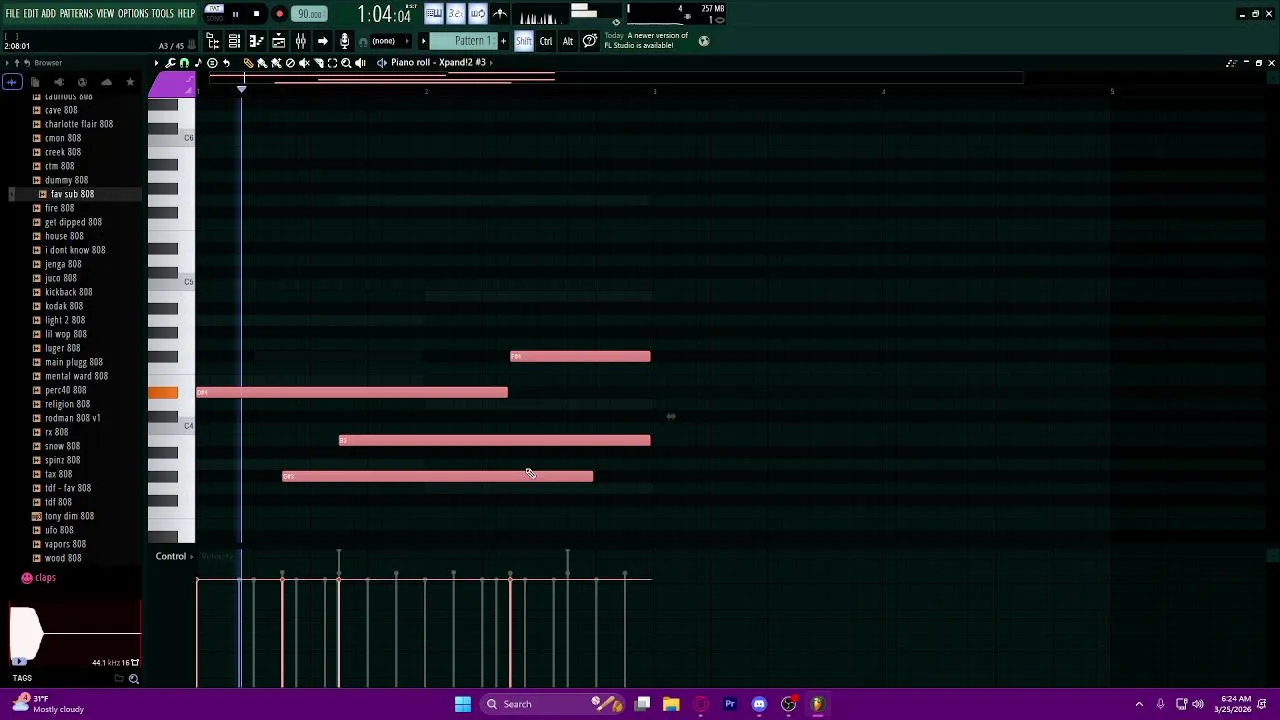
Task: Open the piano roll main menu arrow
Action: tap(156, 63)
